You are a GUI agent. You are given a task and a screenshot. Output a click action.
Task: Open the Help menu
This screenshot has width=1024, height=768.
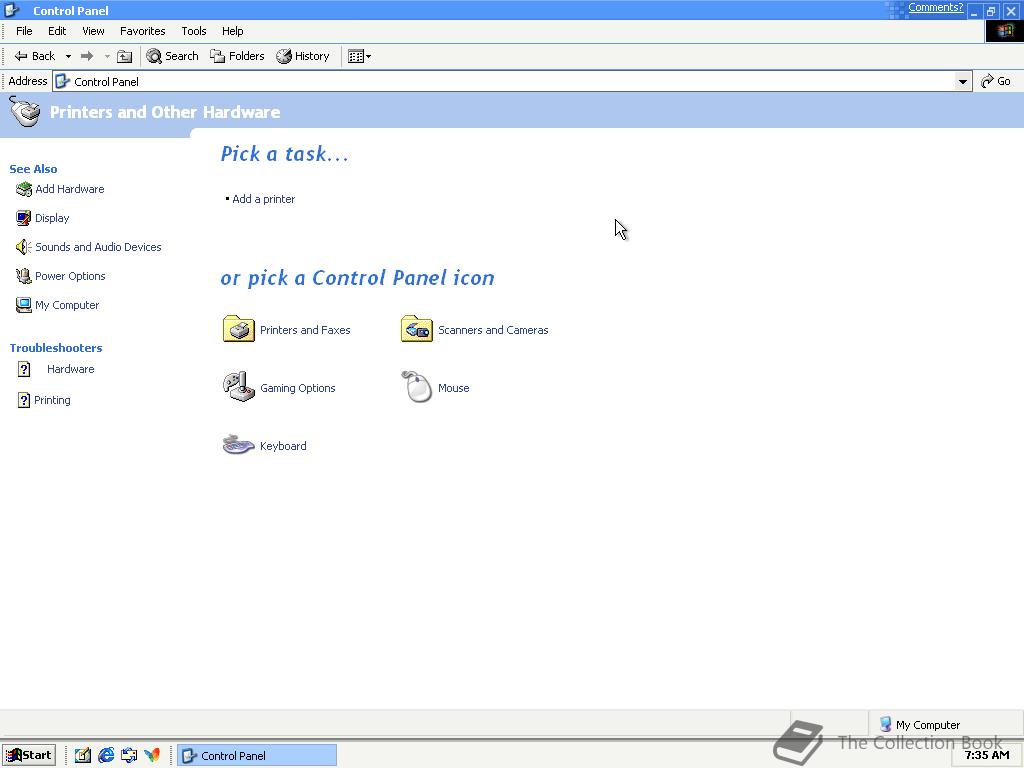[232, 31]
